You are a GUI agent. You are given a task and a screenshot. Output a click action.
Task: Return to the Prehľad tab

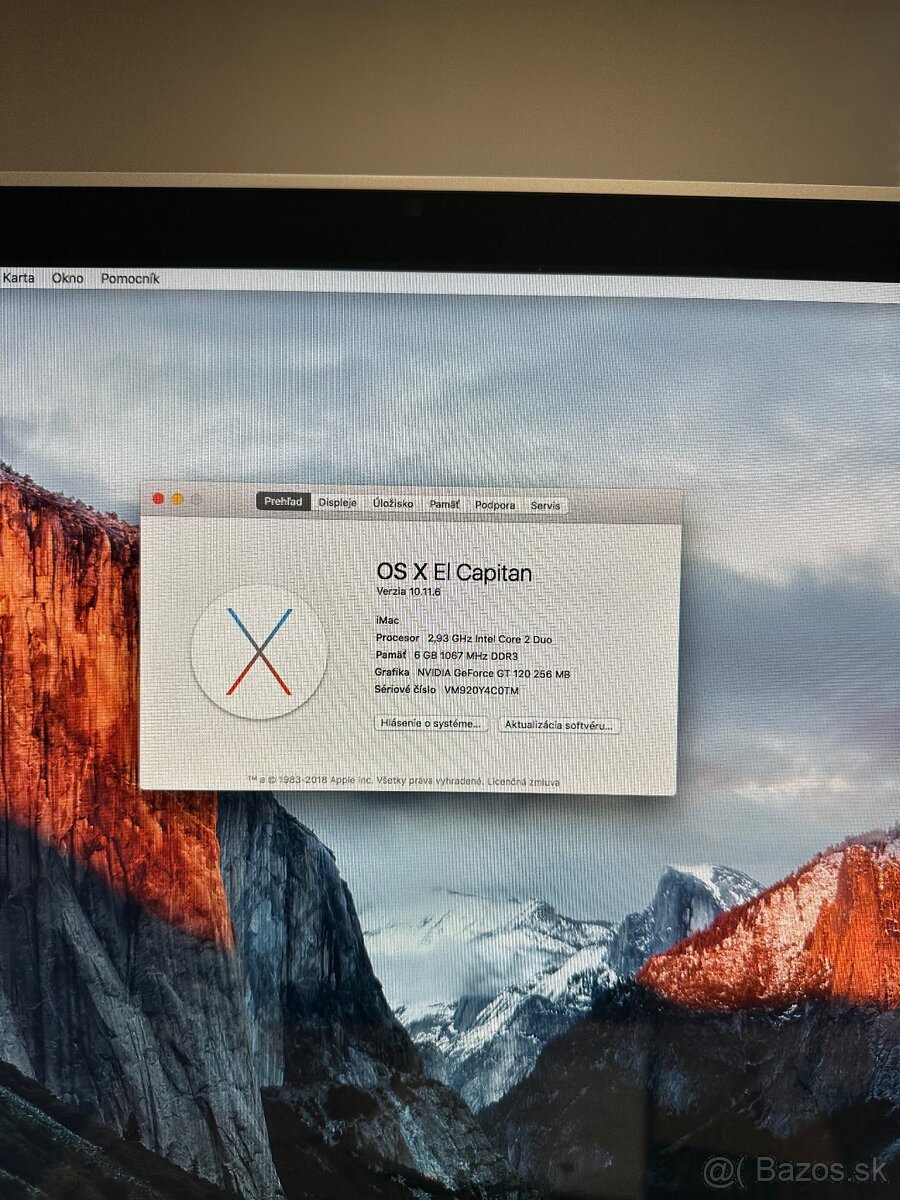[284, 502]
